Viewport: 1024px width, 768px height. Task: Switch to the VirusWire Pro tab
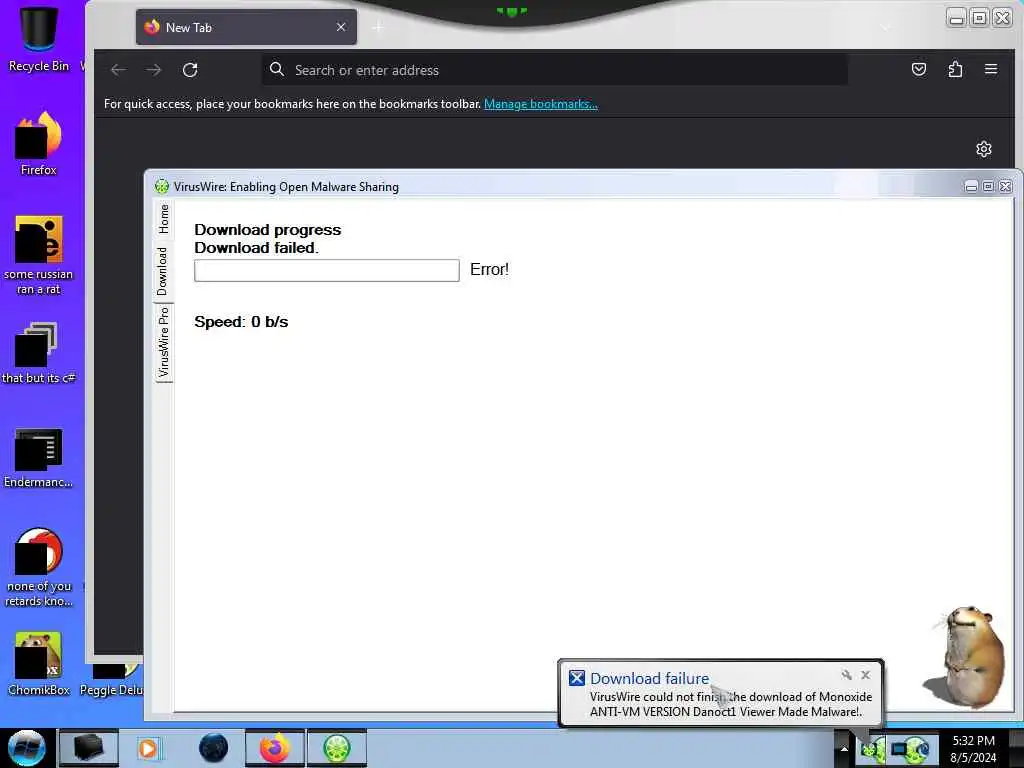pos(163,343)
